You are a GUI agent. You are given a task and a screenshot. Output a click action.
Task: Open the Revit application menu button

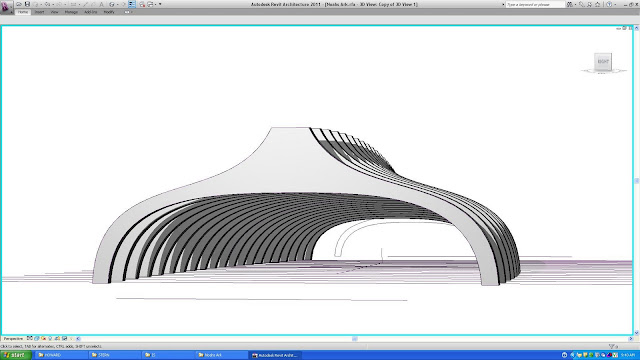[5, 7]
